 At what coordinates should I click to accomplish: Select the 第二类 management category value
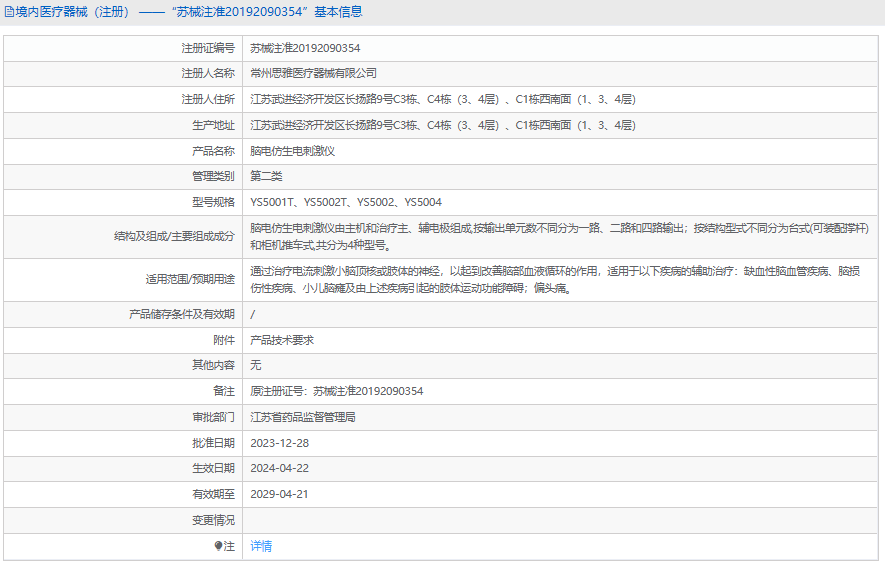(266, 177)
